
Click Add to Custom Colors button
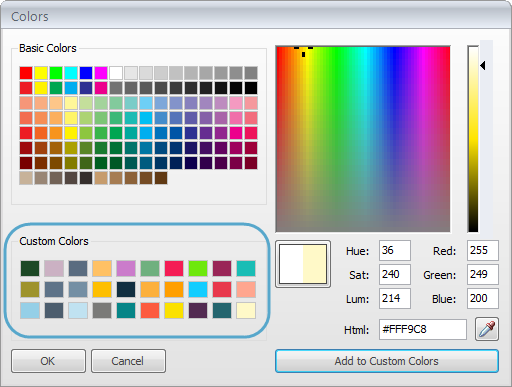pyautogui.click(x=387, y=361)
